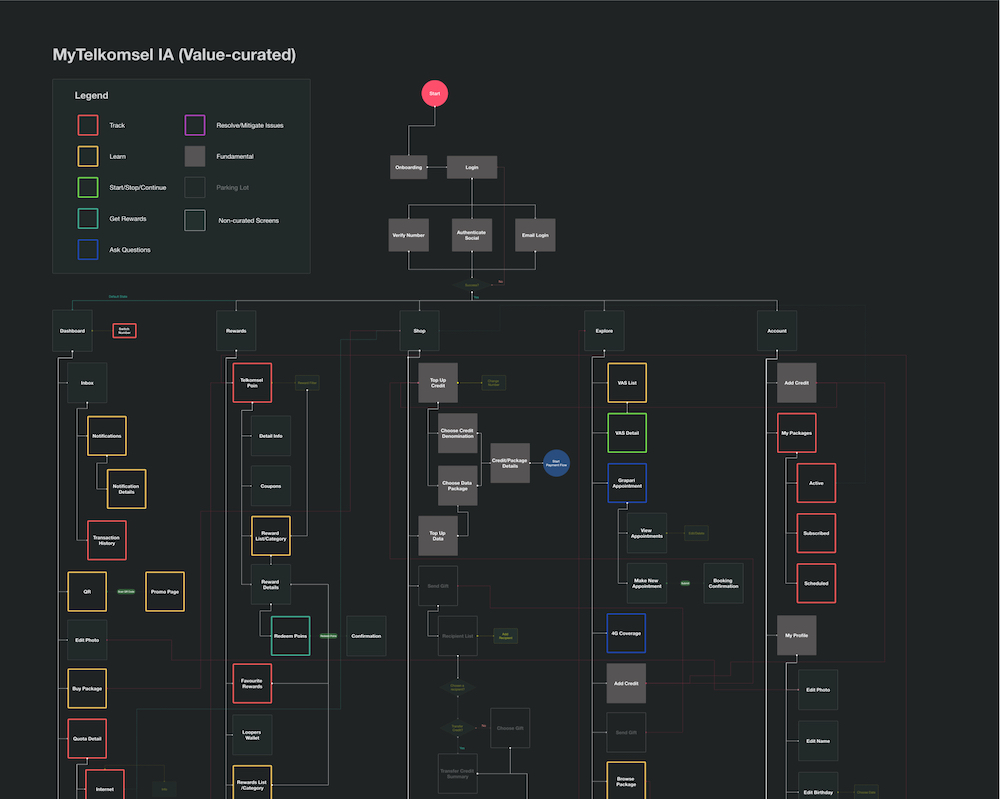Click the red Start circle node

(434, 93)
